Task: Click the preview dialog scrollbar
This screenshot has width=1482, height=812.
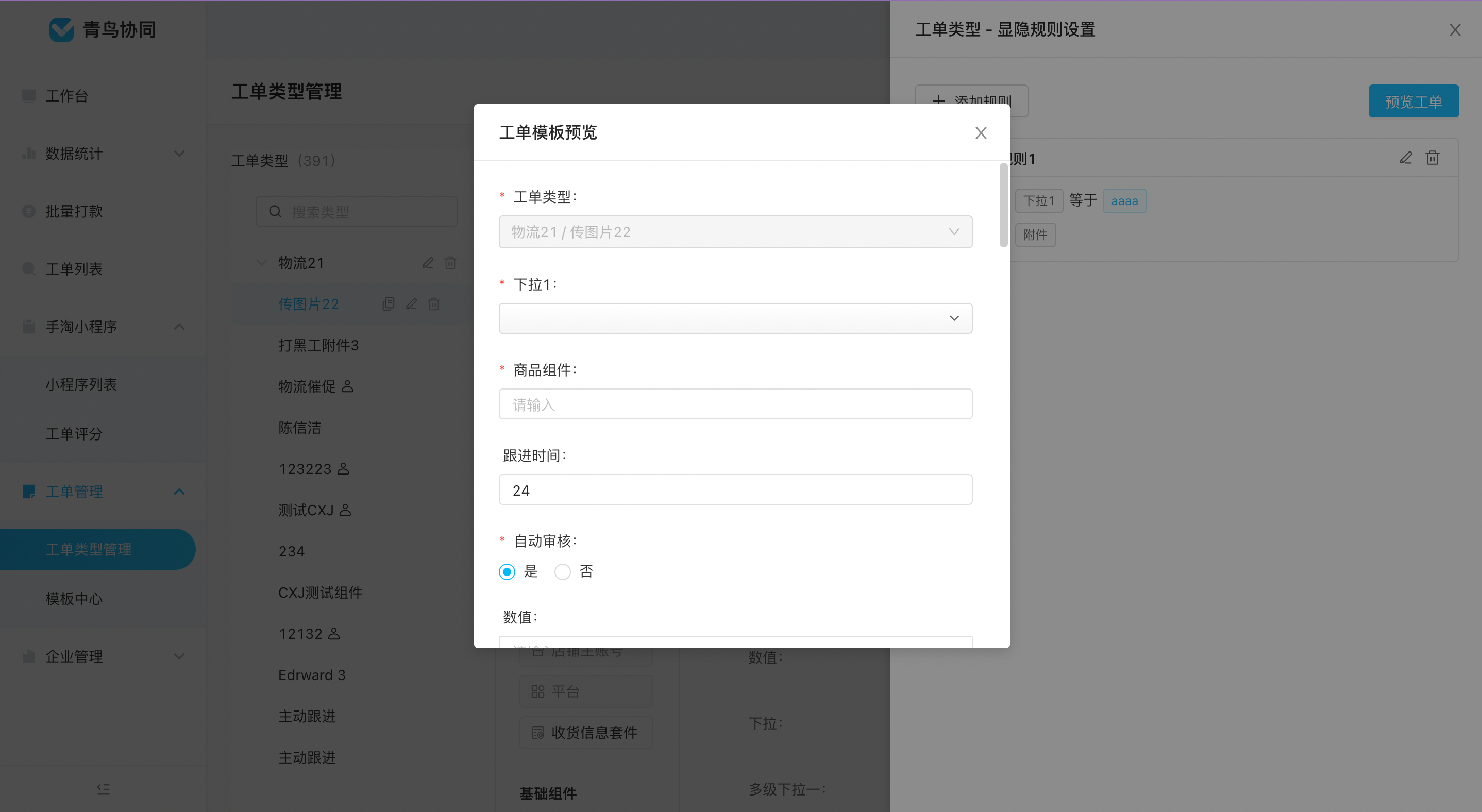Action: point(1003,205)
